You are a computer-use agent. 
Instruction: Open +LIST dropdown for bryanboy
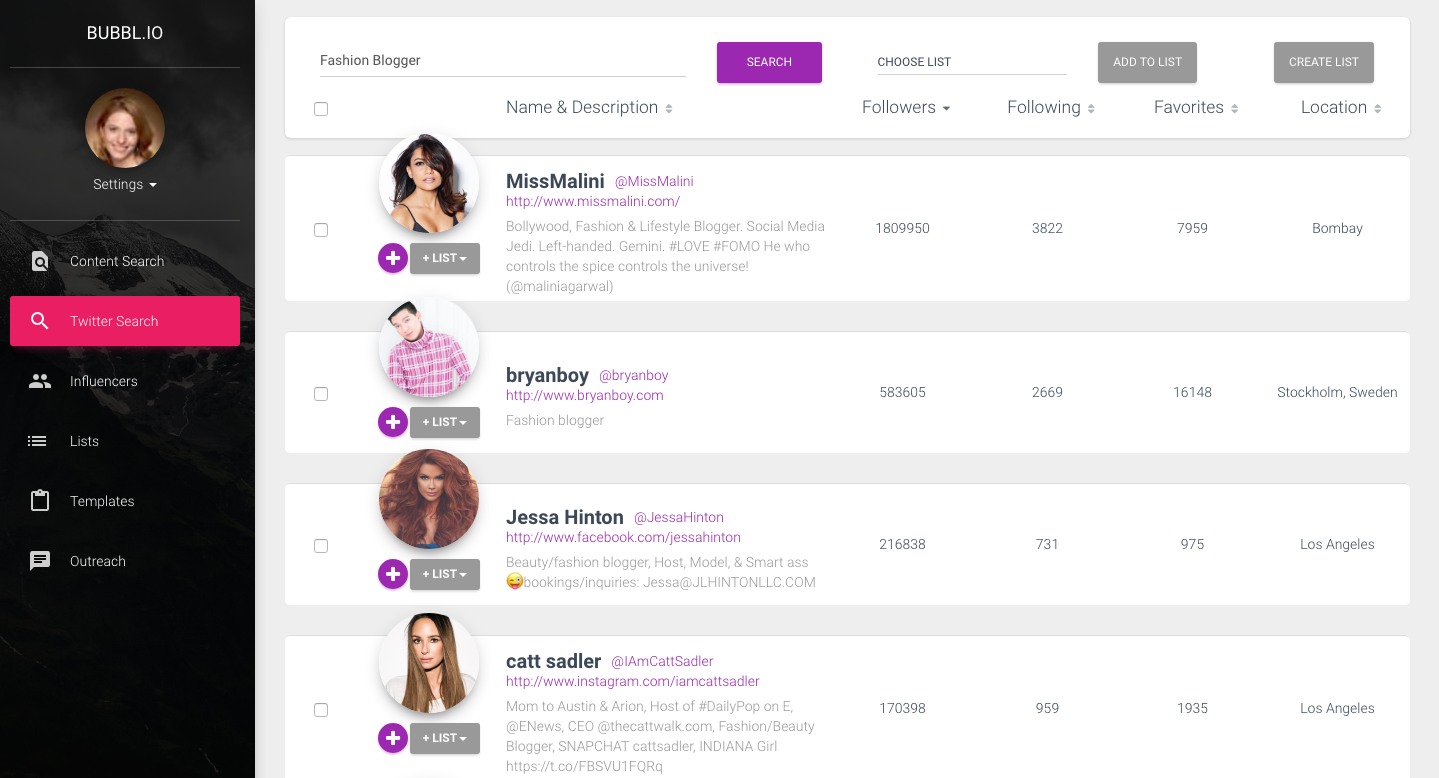click(445, 422)
